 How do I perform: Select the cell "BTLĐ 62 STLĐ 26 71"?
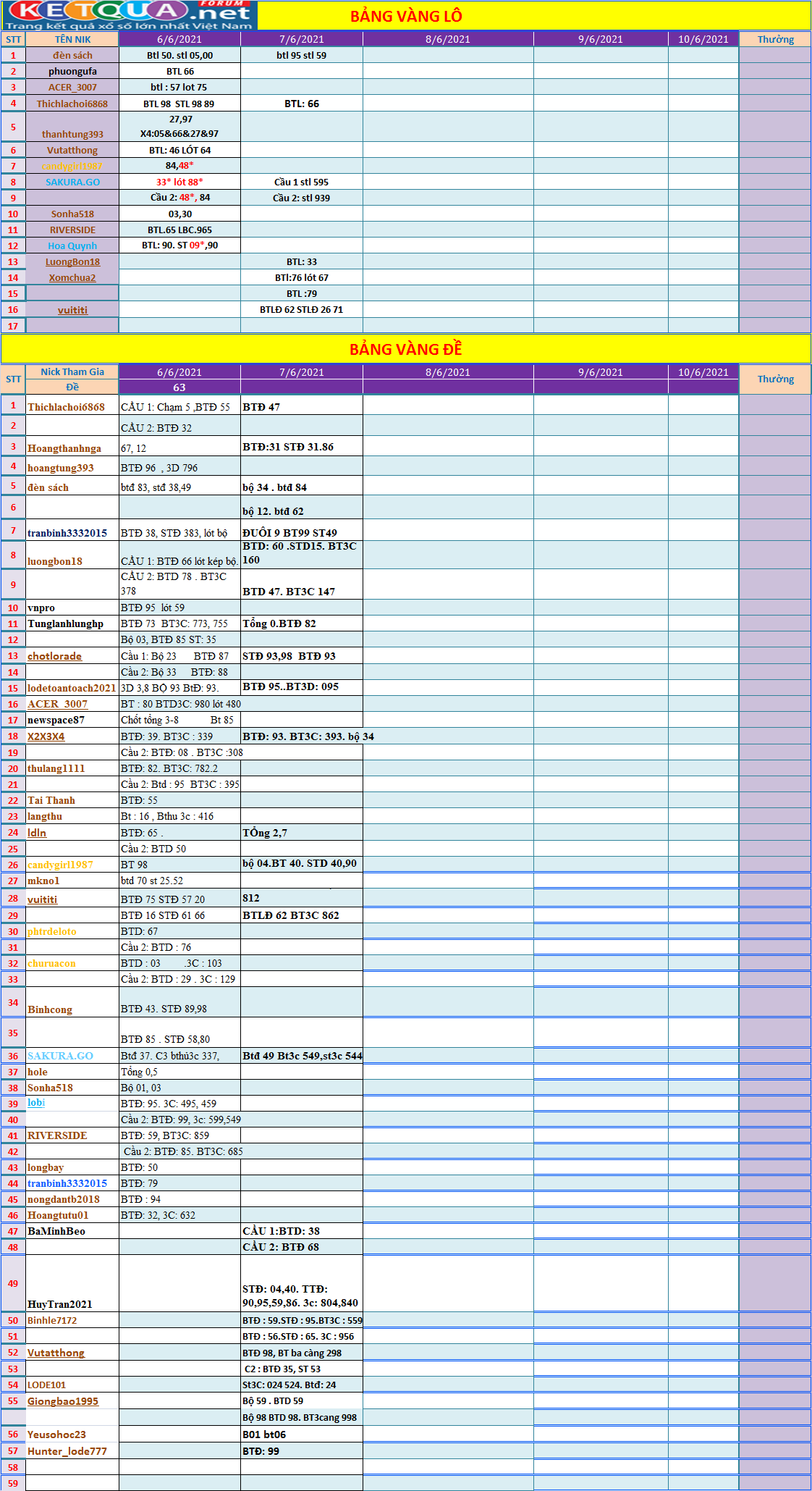coord(302,310)
